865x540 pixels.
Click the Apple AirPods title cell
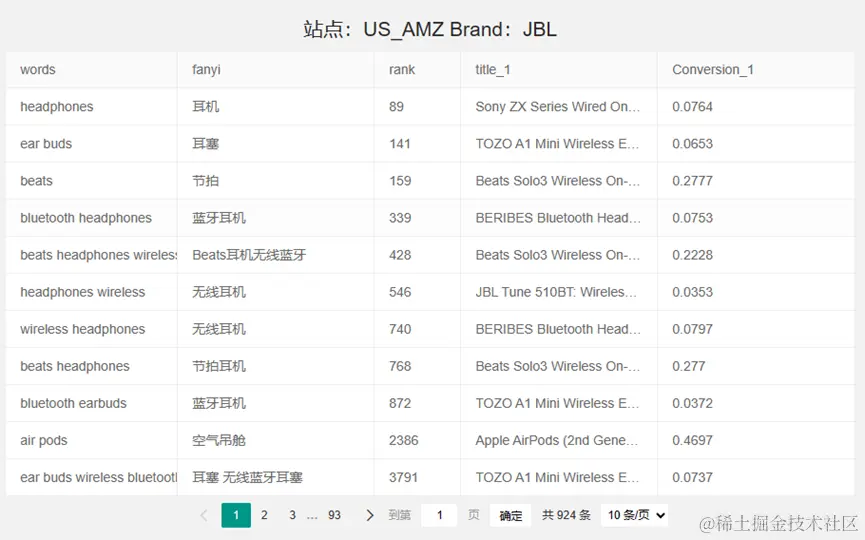click(x=557, y=440)
